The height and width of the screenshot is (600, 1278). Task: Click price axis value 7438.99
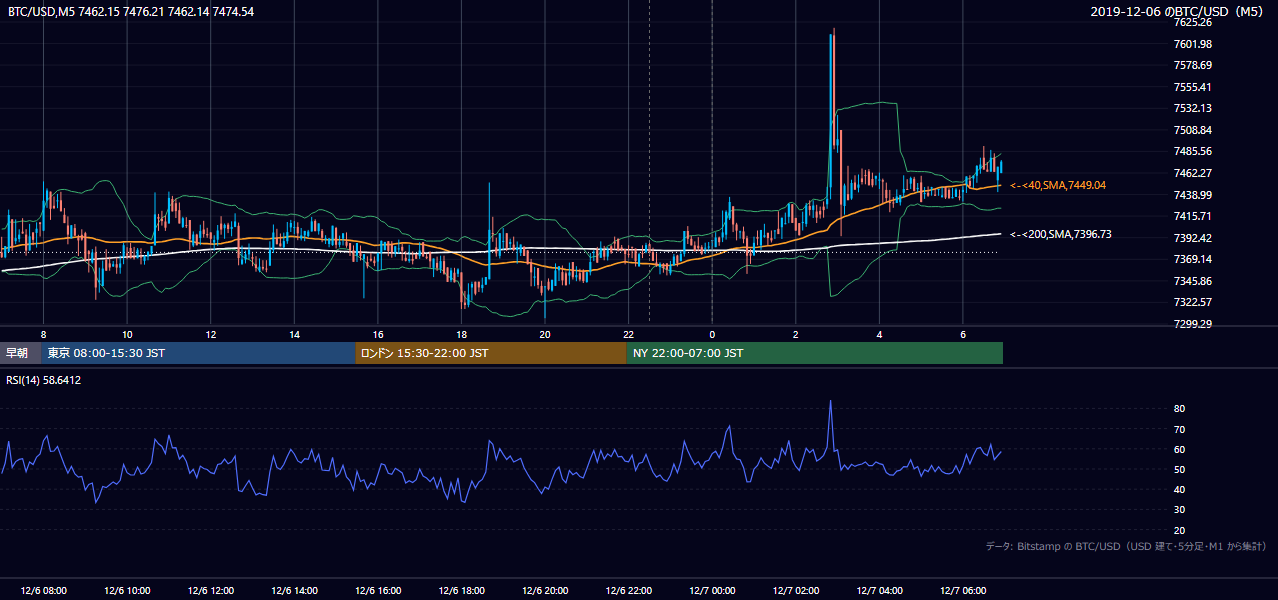1193,195
